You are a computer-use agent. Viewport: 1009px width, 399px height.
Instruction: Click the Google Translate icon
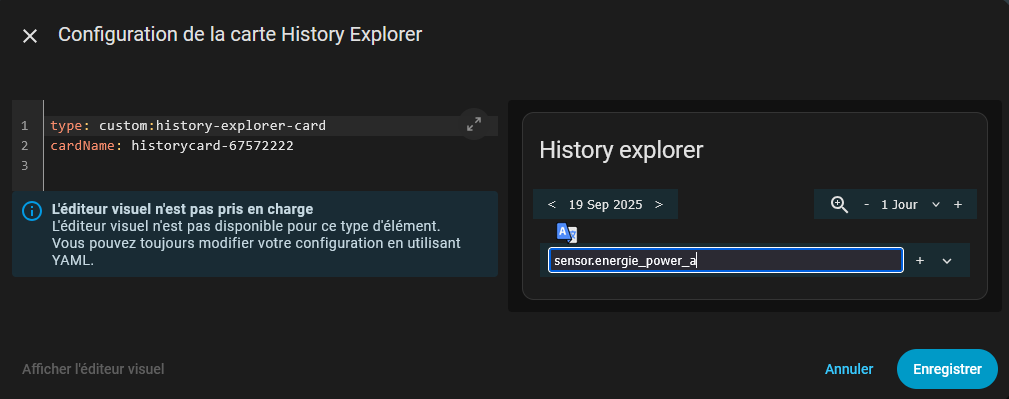point(566,233)
